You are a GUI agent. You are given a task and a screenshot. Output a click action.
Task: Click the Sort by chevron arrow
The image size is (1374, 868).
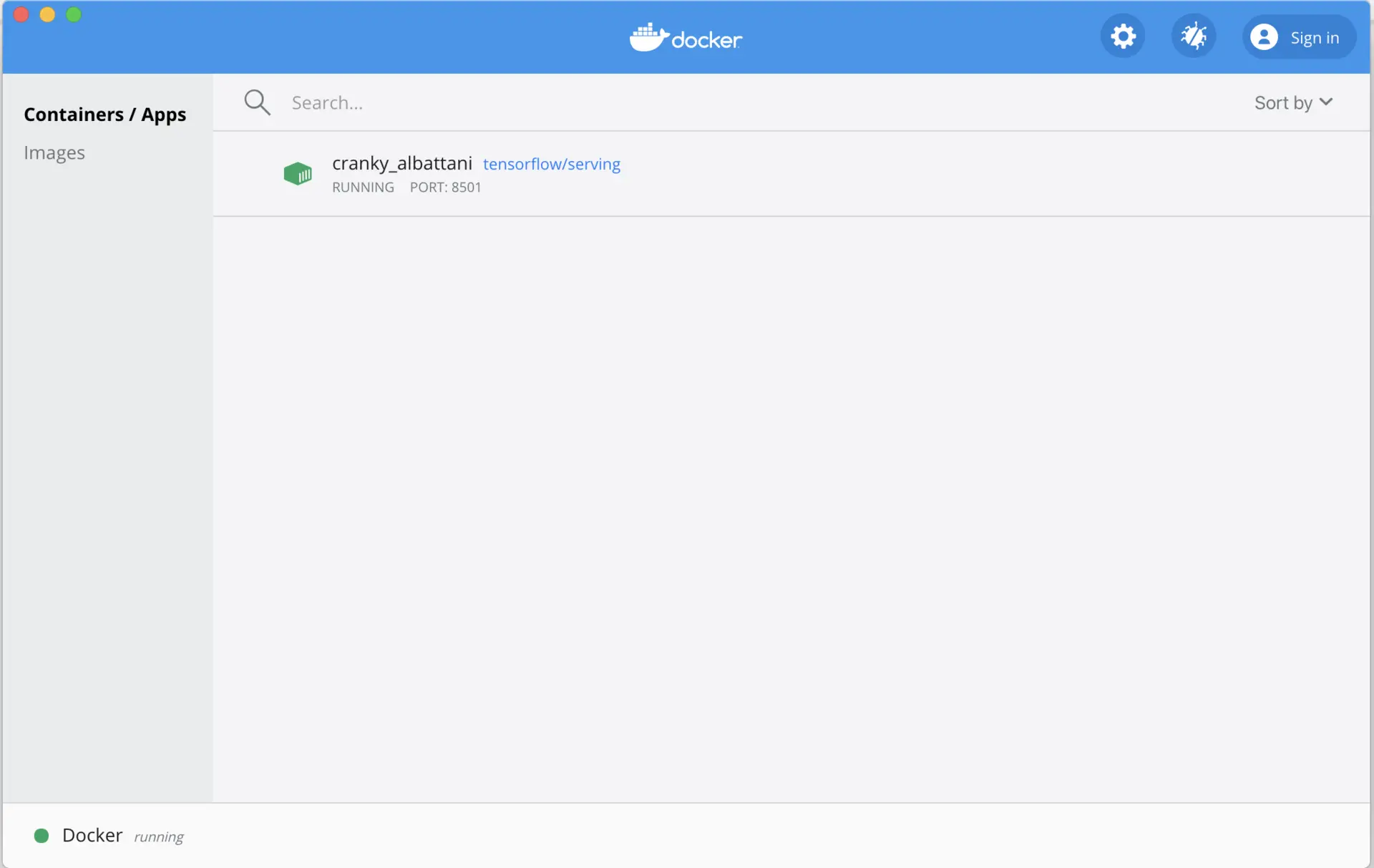pyautogui.click(x=1326, y=102)
